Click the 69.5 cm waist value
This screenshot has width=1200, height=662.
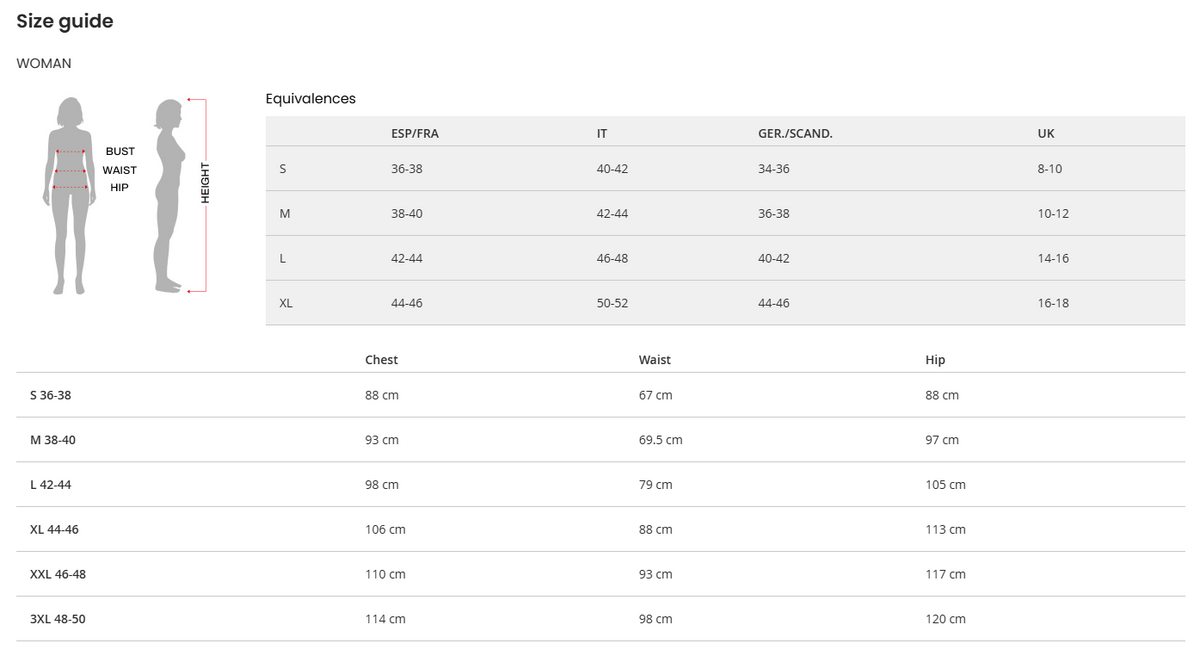tap(660, 440)
